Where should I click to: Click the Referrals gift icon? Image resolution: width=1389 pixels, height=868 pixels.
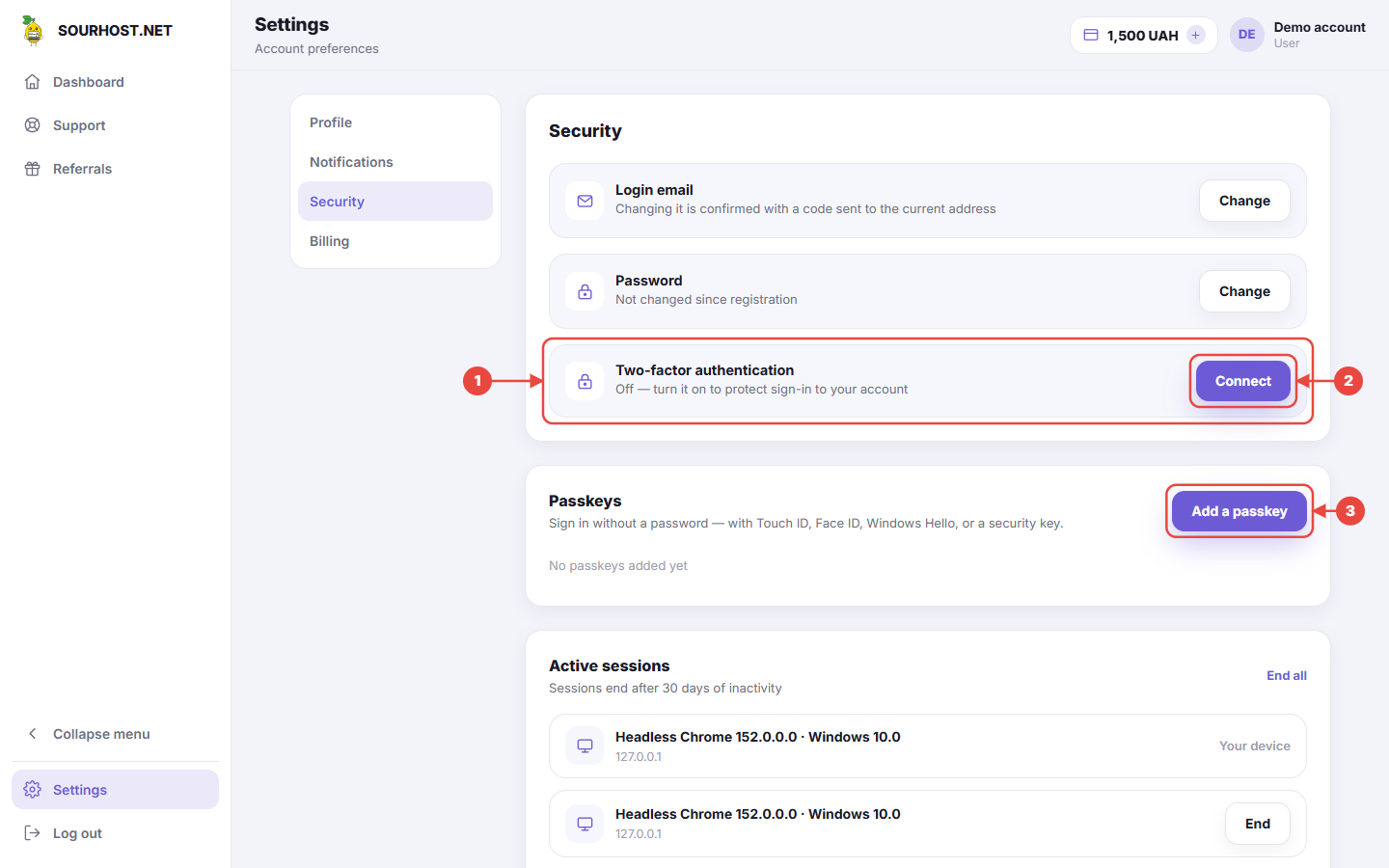pyautogui.click(x=33, y=169)
